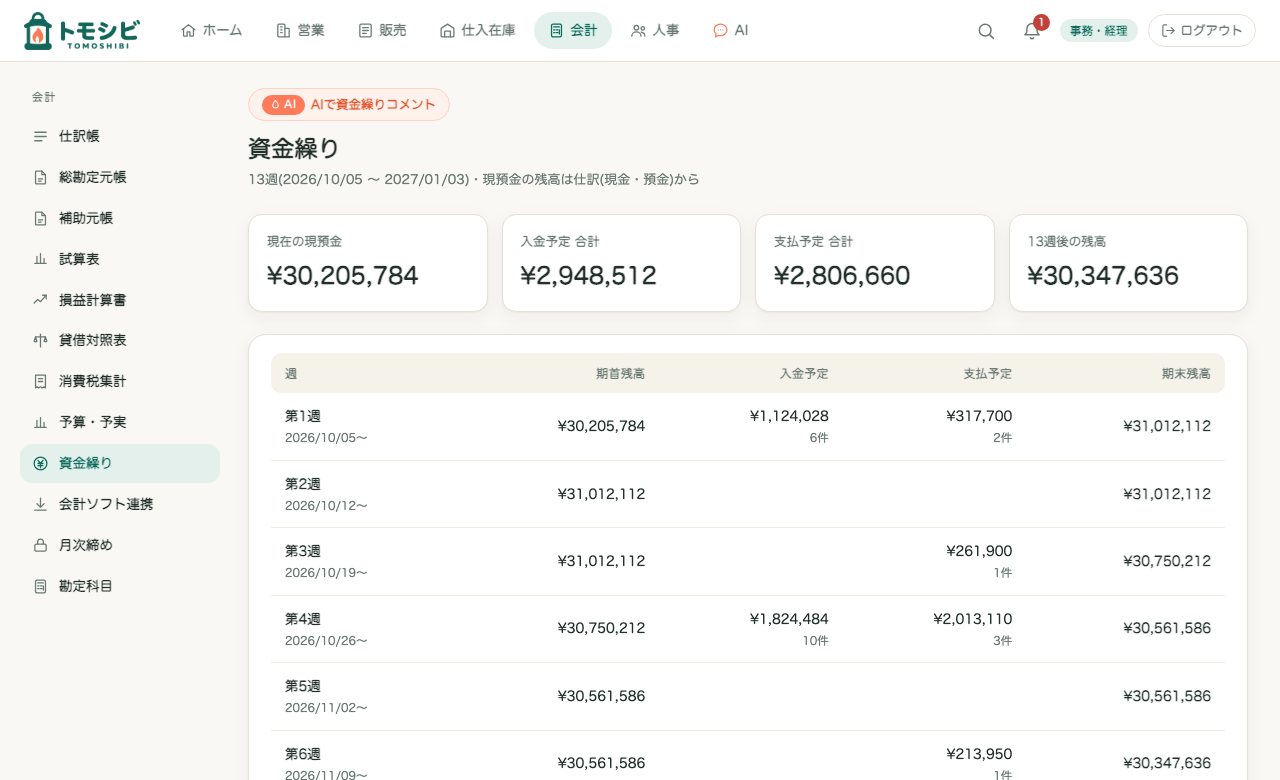Open 会計ソフト連携 in the sidebar

coord(120,504)
